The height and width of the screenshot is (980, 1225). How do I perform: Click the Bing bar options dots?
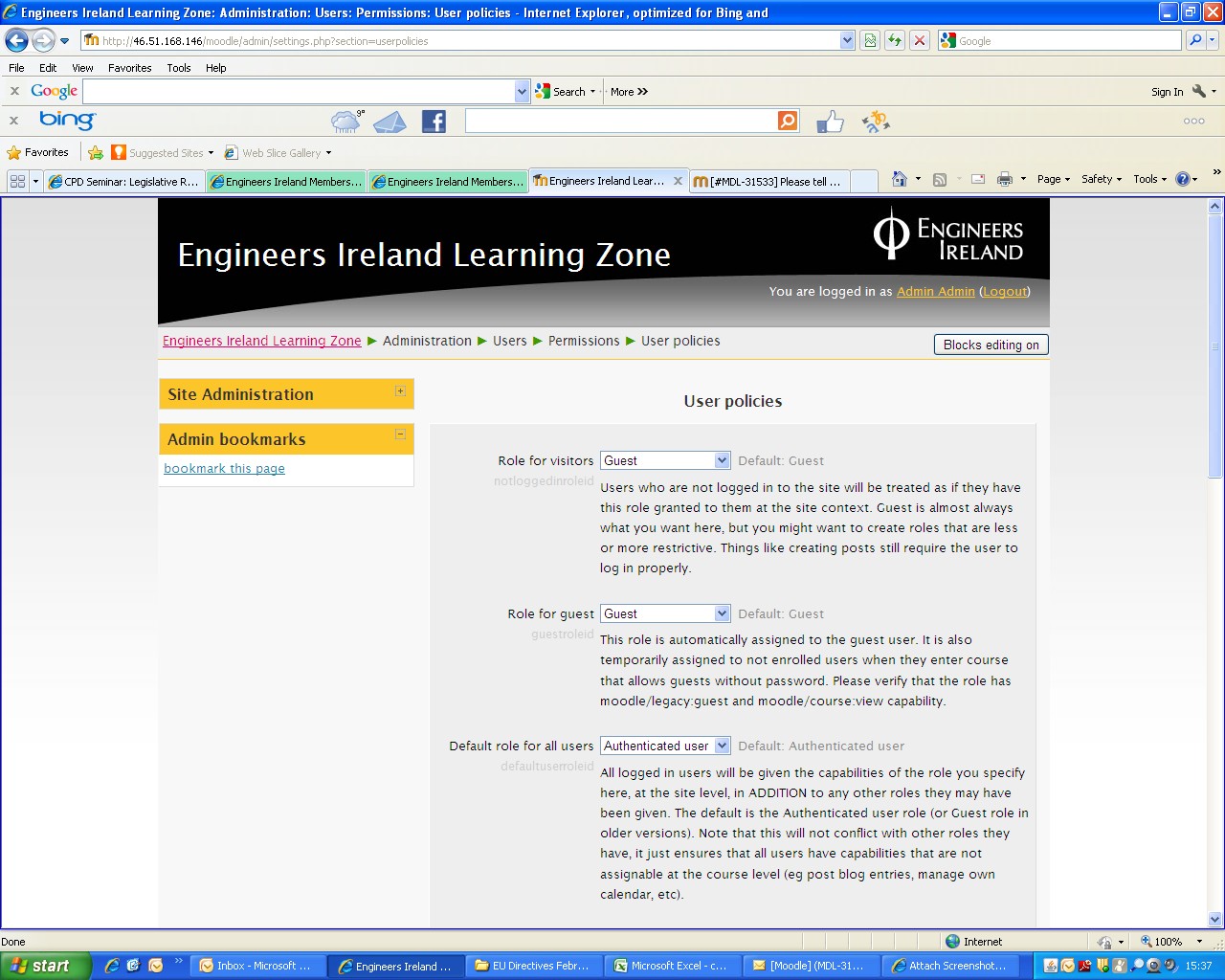pos(1193,122)
